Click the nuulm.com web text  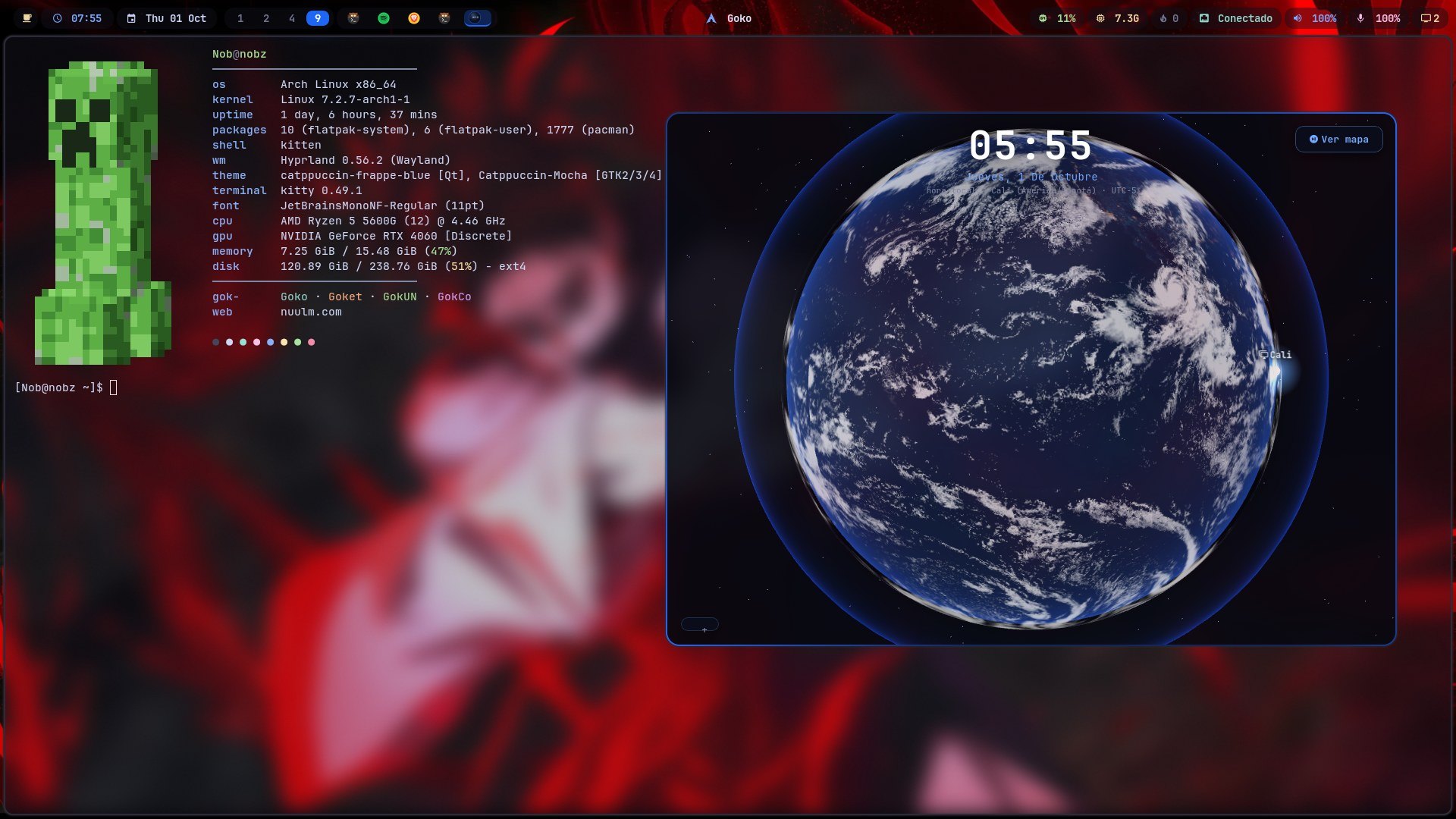click(311, 312)
